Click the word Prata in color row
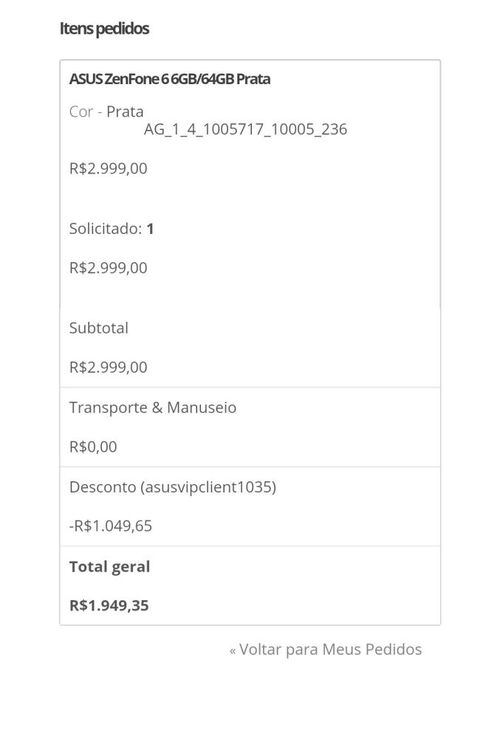 pos(125,111)
